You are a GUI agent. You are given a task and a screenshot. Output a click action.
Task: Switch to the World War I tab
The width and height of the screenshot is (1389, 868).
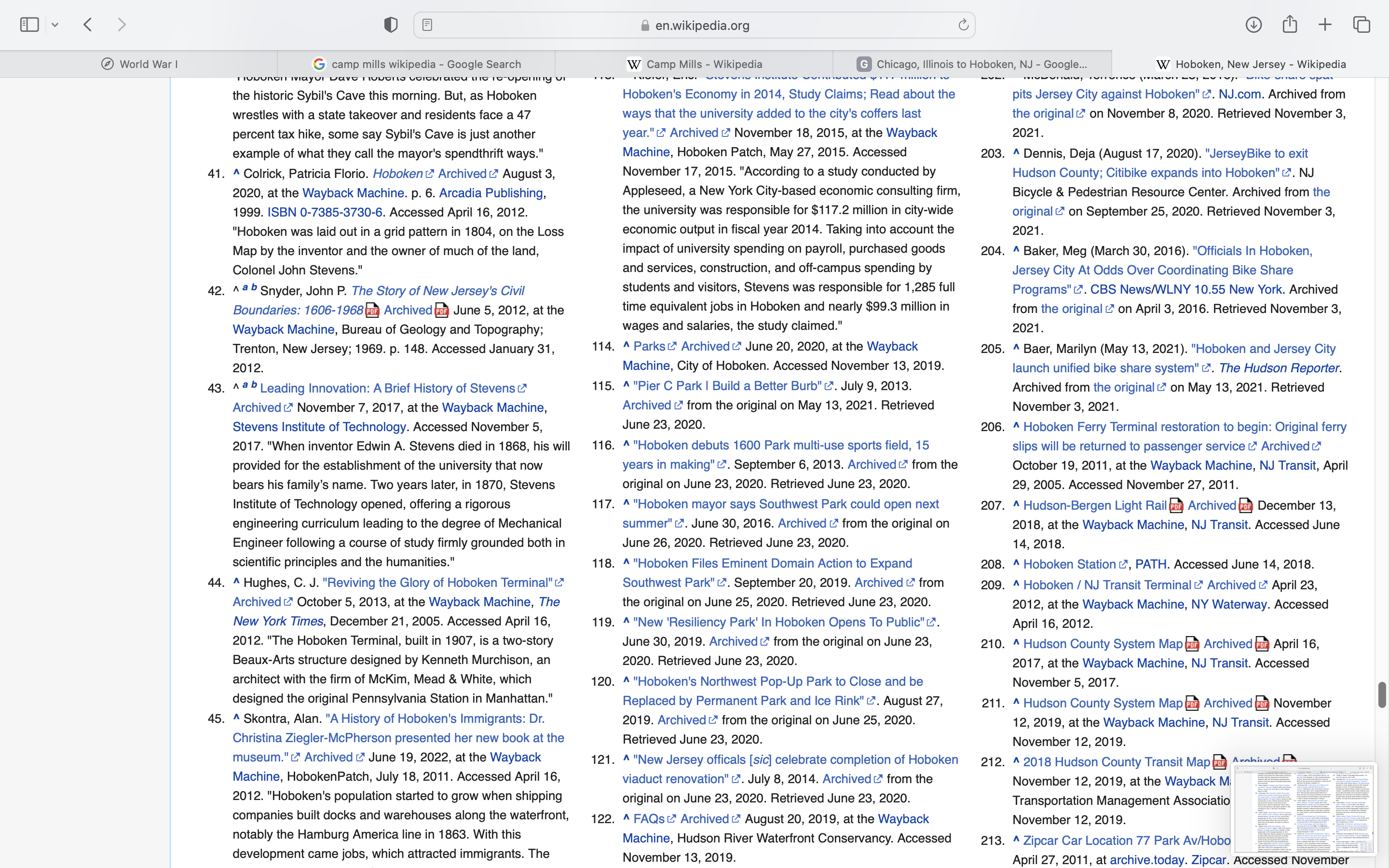pos(139,64)
